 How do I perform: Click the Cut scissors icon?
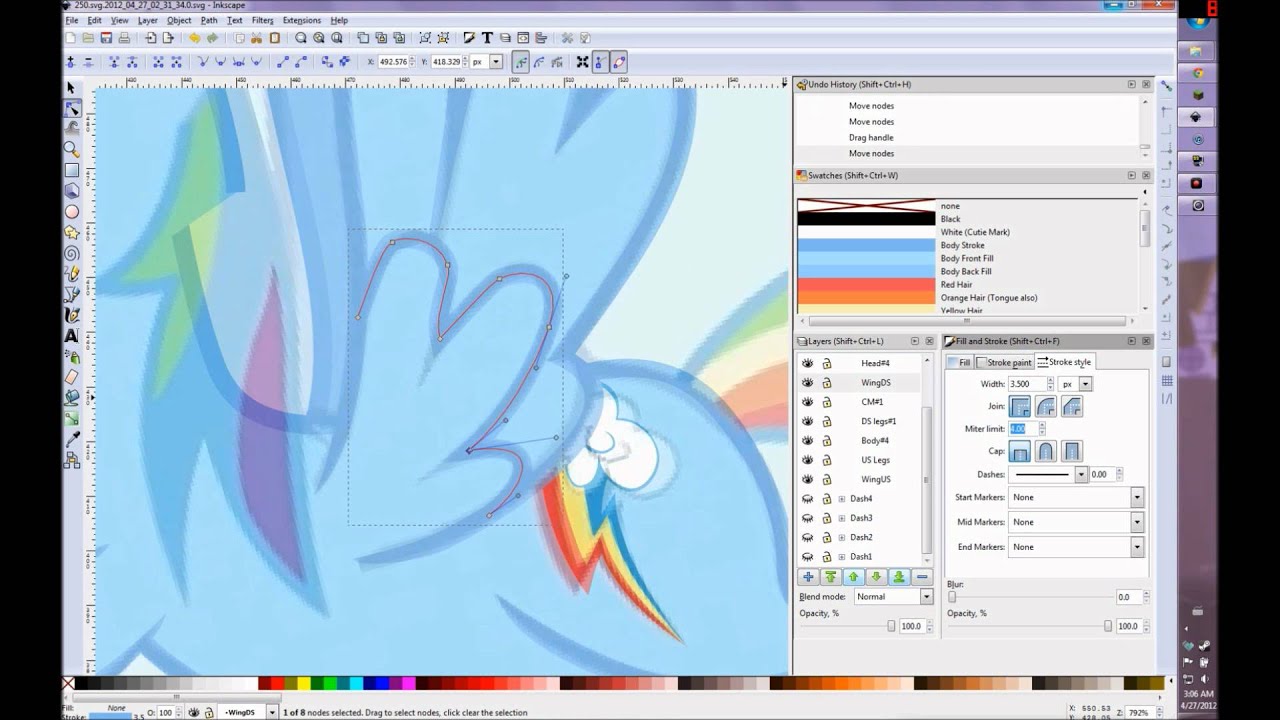[257, 38]
